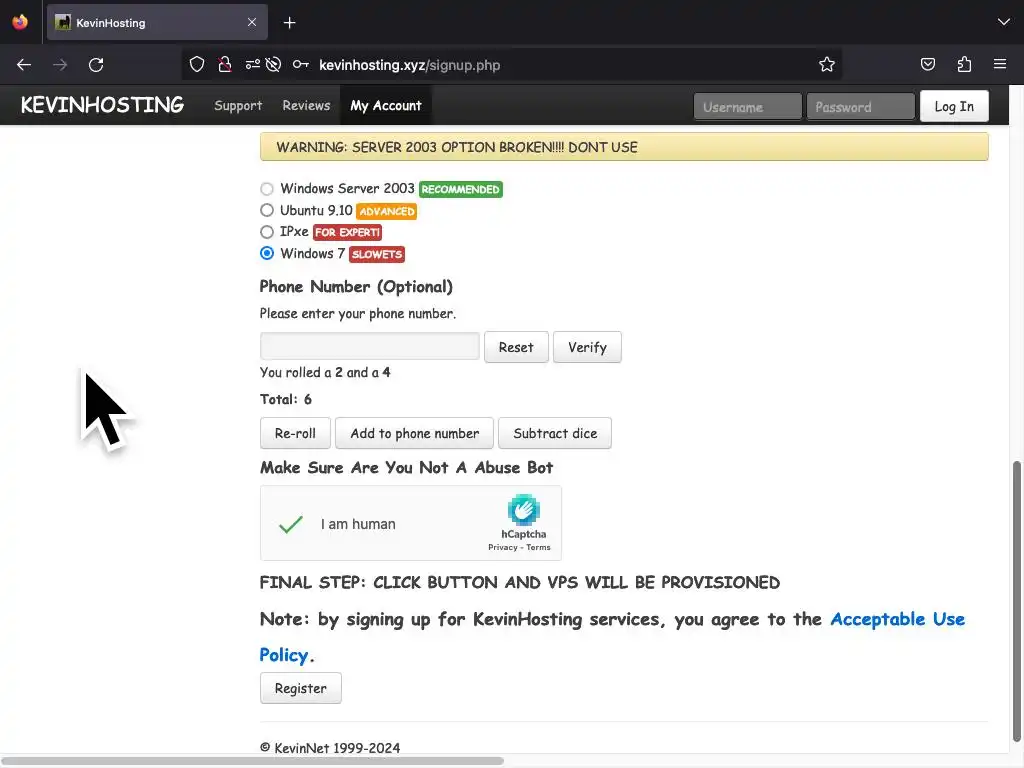Image resolution: width=1024 pixels, height=768 pixels.
Task: Click the horizontal page scrollbar
Action: click(251, 761)
